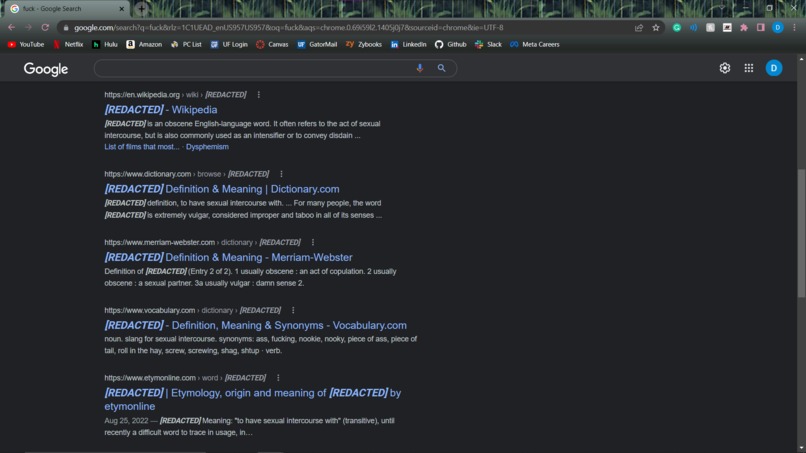This screenshot has width=806, height=453.
Task: Open the Chrome three-dot menu
Action: tap(794, 28)
